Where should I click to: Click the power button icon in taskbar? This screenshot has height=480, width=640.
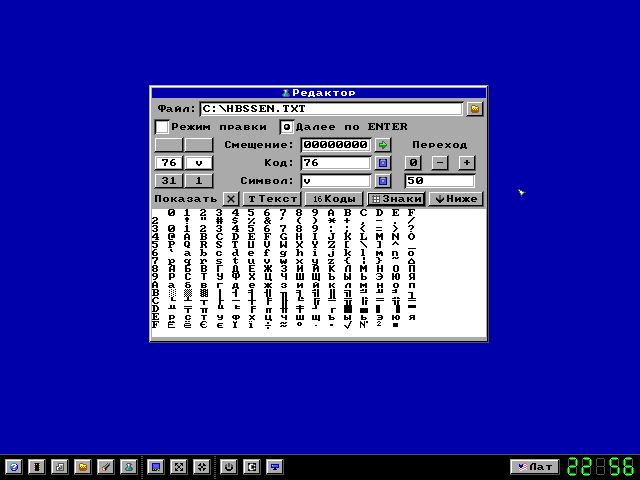coord(228,467)
